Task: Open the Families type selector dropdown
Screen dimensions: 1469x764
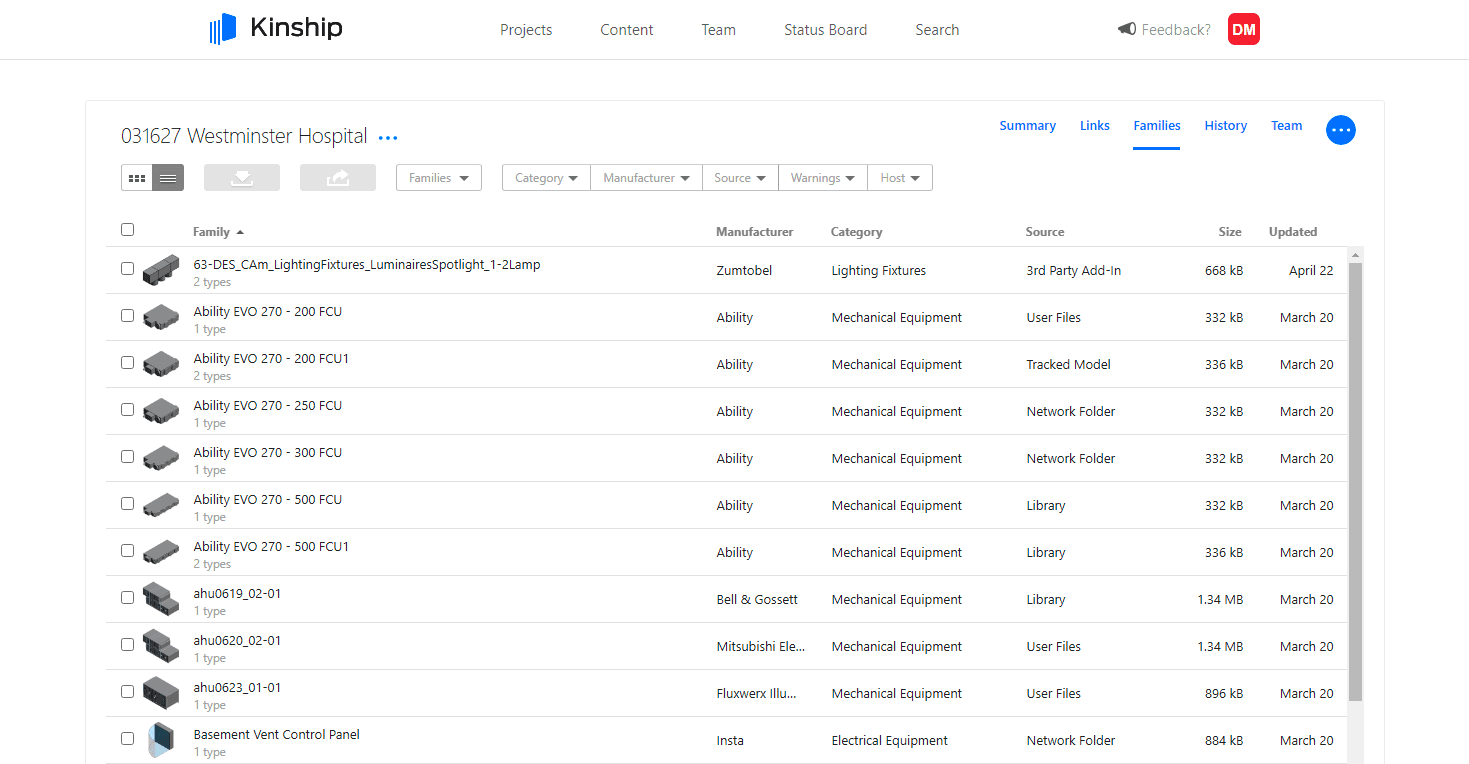Action: click(438, 177)
